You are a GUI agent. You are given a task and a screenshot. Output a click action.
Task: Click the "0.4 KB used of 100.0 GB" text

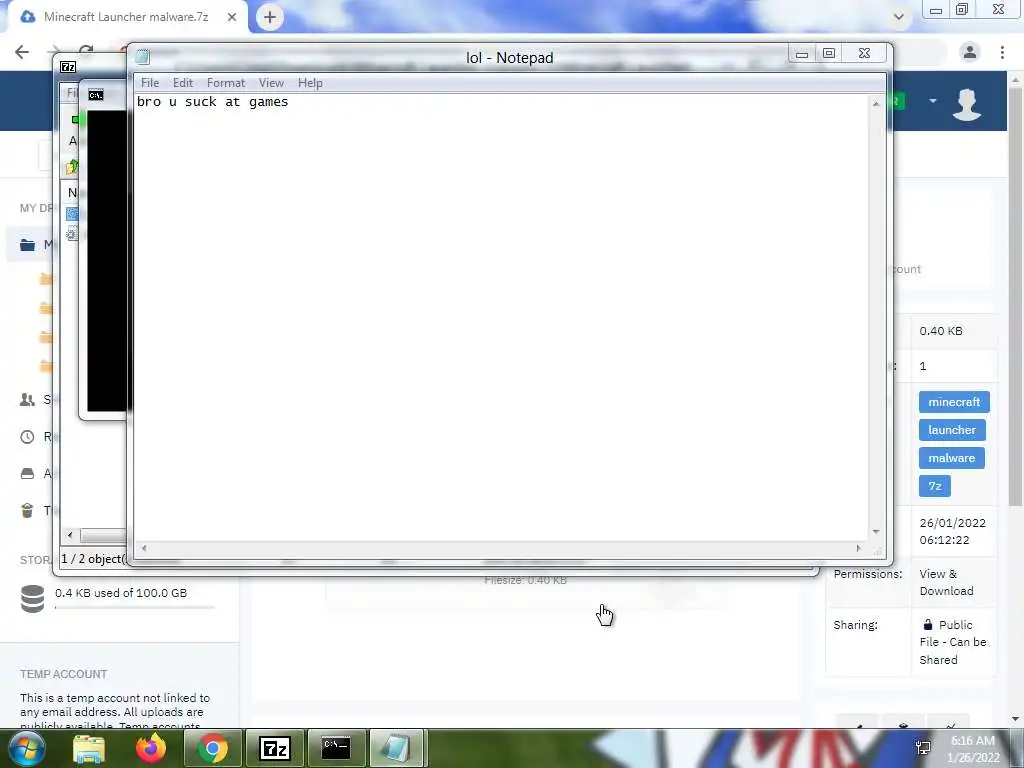coord(121,593)
